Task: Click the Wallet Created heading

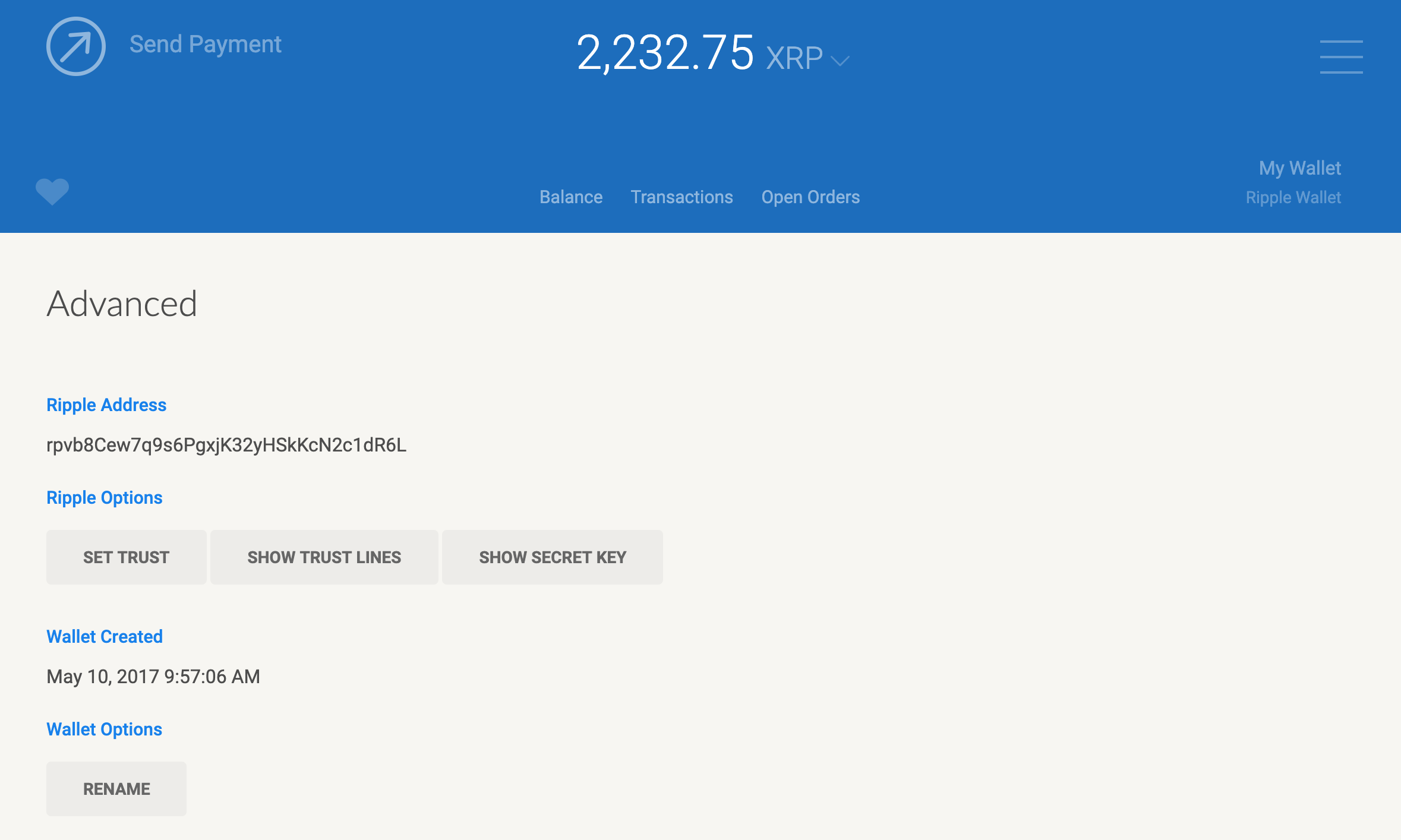Action: [105, 637]
